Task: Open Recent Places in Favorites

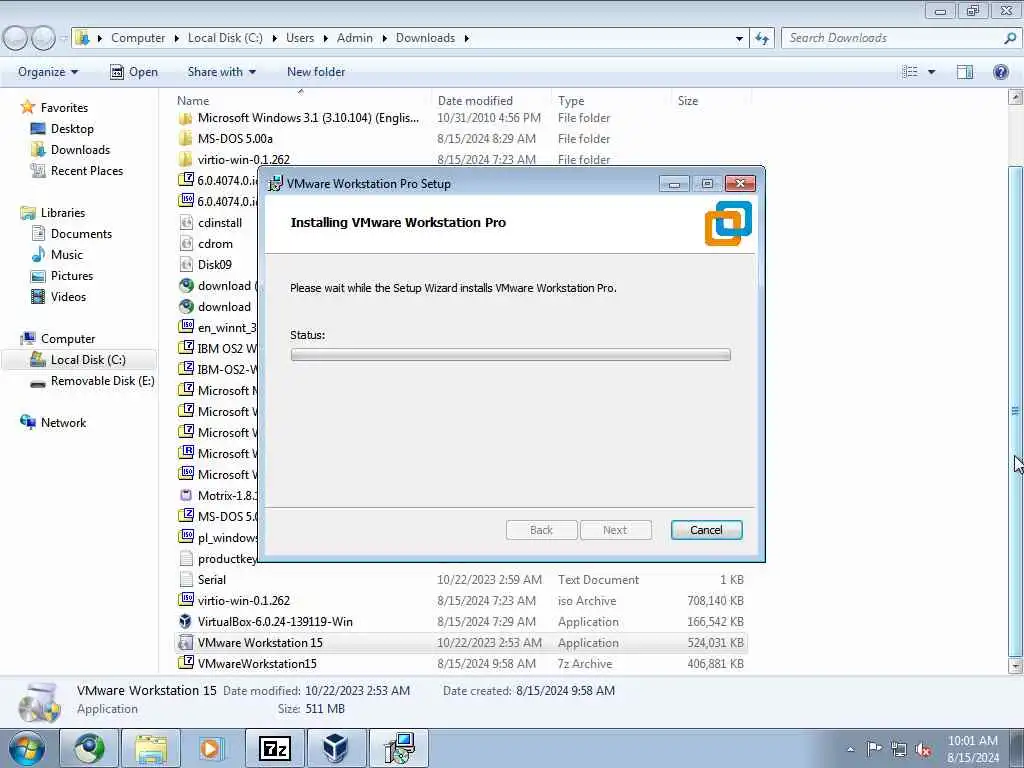Action: [87, 170]
